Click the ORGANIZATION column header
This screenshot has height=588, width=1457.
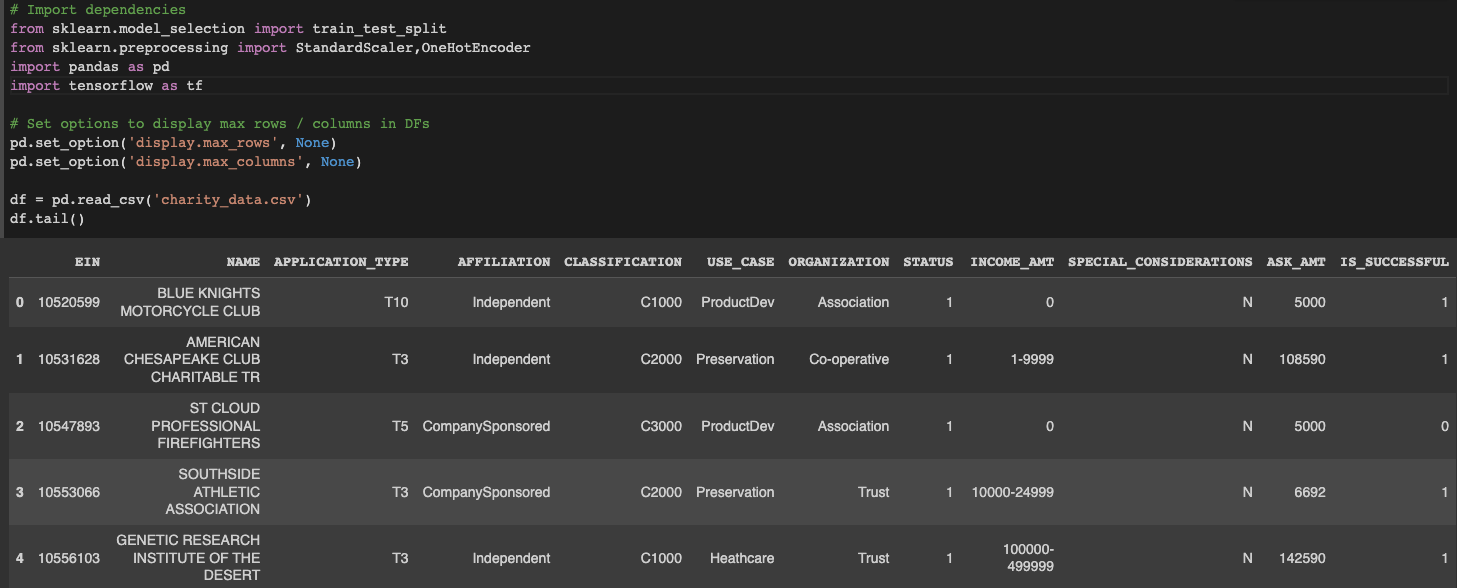tap(839, 262)
